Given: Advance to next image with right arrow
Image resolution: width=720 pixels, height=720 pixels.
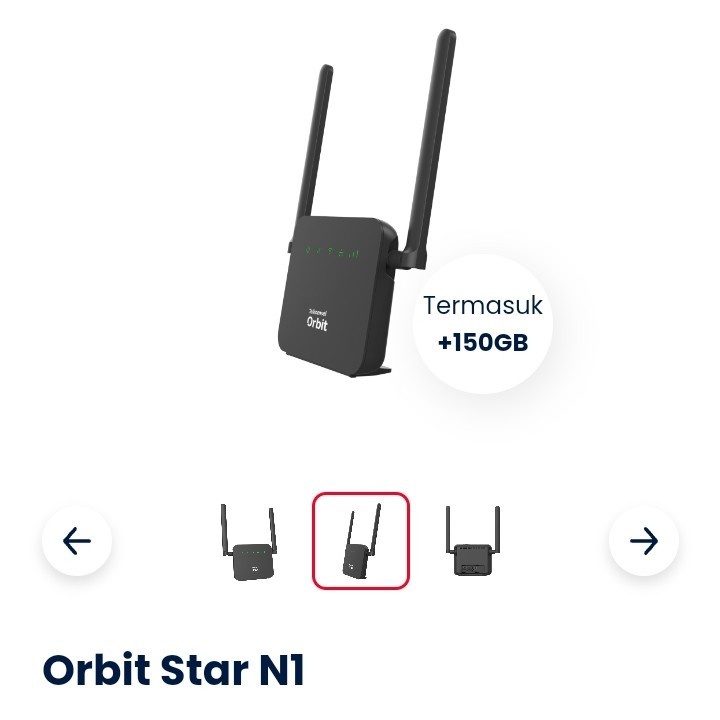Looking at the screenshot, I should click(643, 540).
